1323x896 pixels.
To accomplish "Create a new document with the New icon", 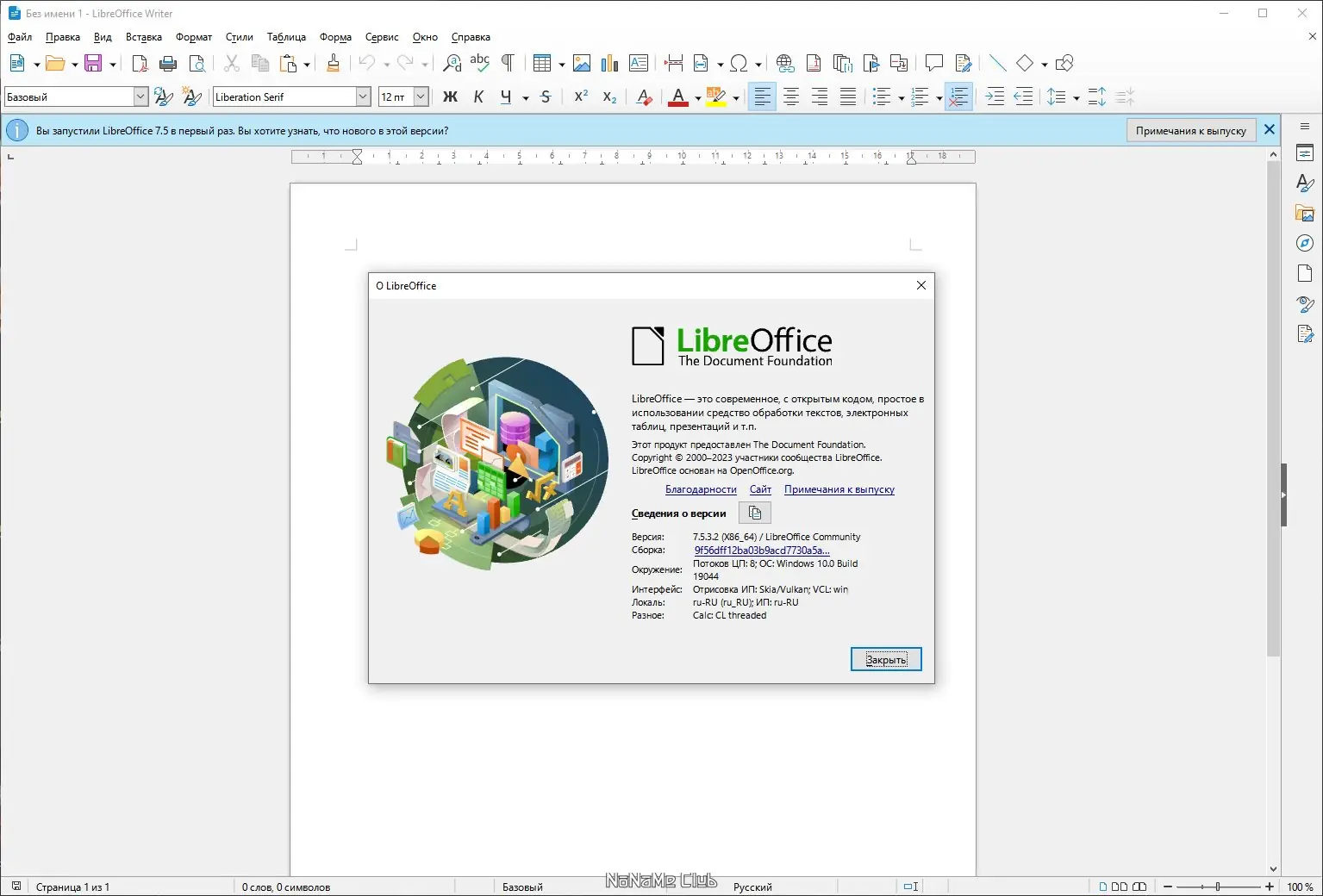I will click(x=17, y=63).
